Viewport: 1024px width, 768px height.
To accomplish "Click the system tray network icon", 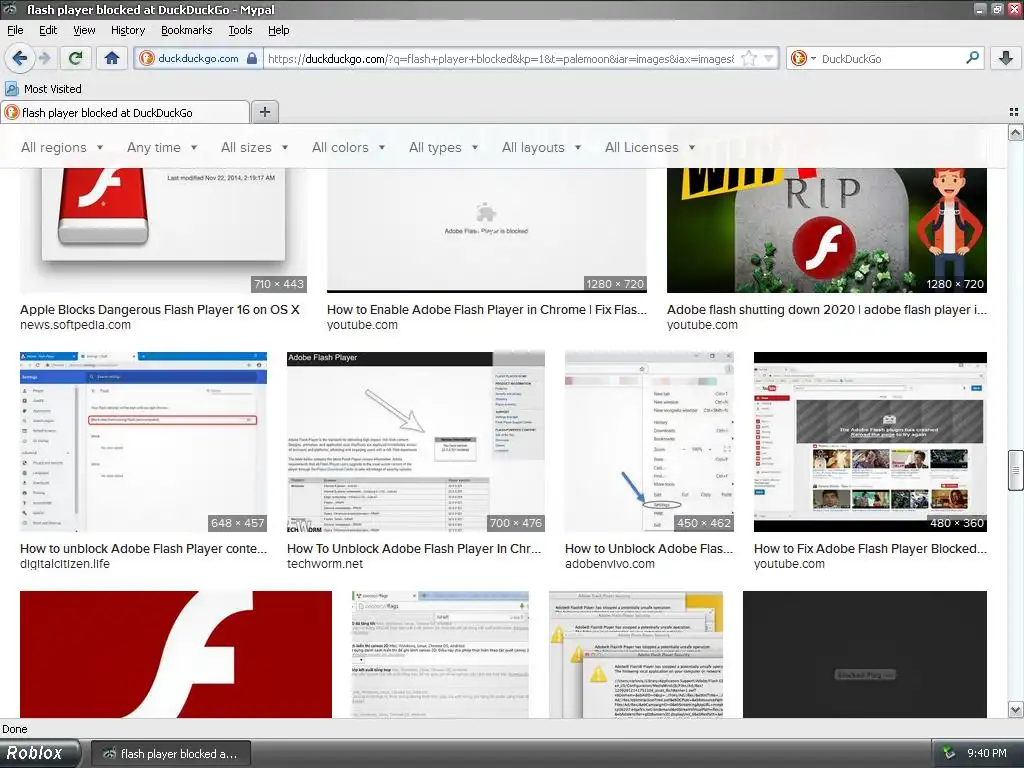I will [x=948, y=754].
